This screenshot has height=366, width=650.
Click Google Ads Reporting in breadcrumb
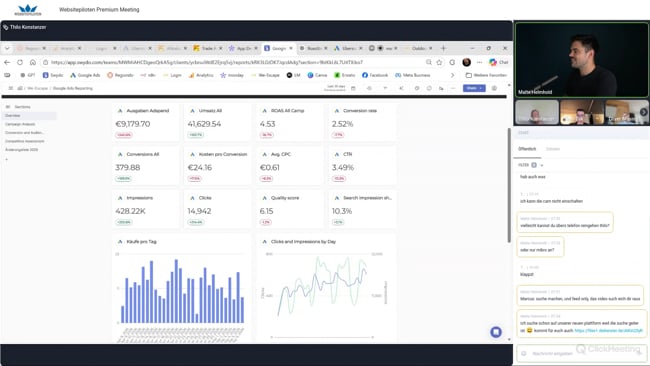coord(73,88)
